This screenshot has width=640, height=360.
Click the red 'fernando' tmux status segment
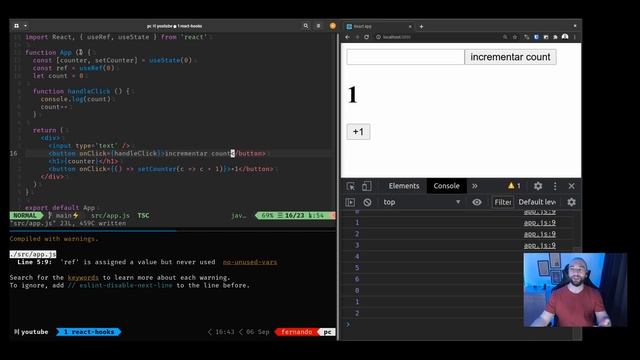pyautogui.click(x=296, y=332)
